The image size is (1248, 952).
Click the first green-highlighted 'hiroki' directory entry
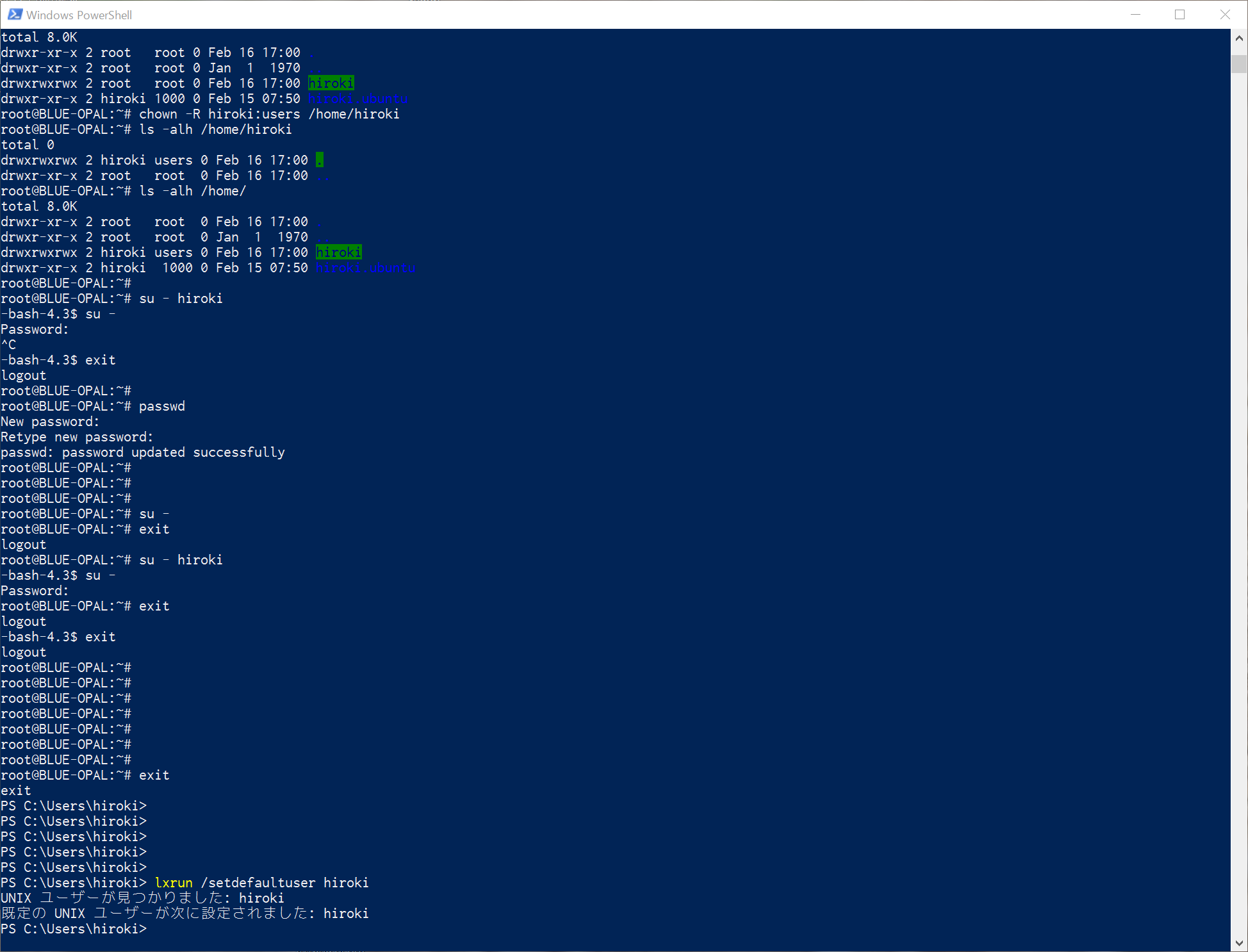[x=331, y=83]
